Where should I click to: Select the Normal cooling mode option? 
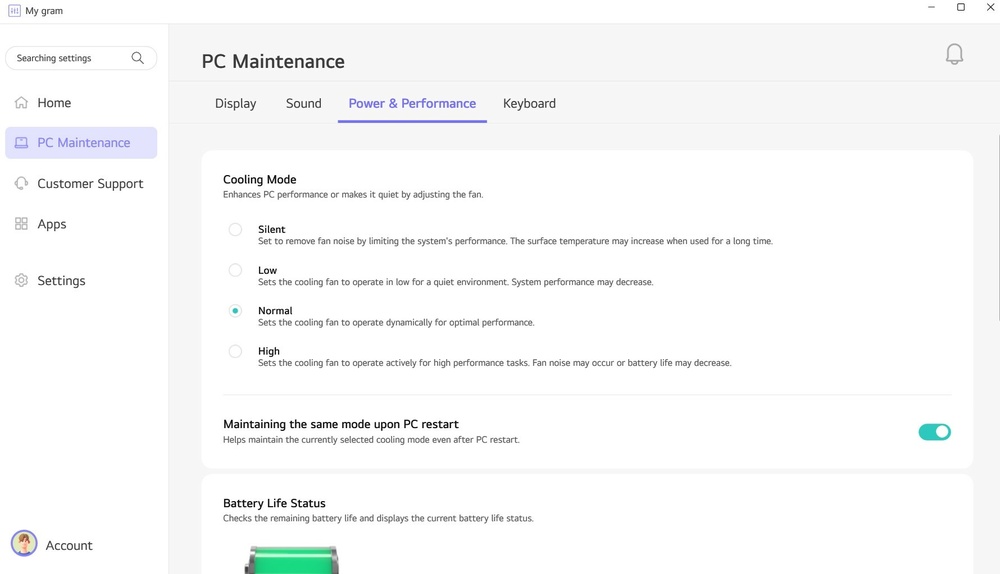(x=235, y=311)
